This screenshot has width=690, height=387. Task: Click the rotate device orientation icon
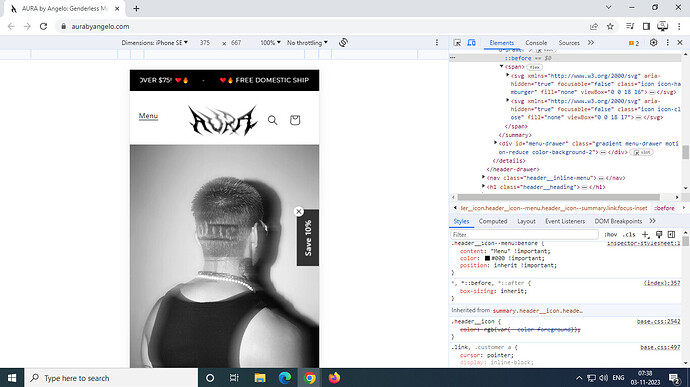(x=343, y=43)
